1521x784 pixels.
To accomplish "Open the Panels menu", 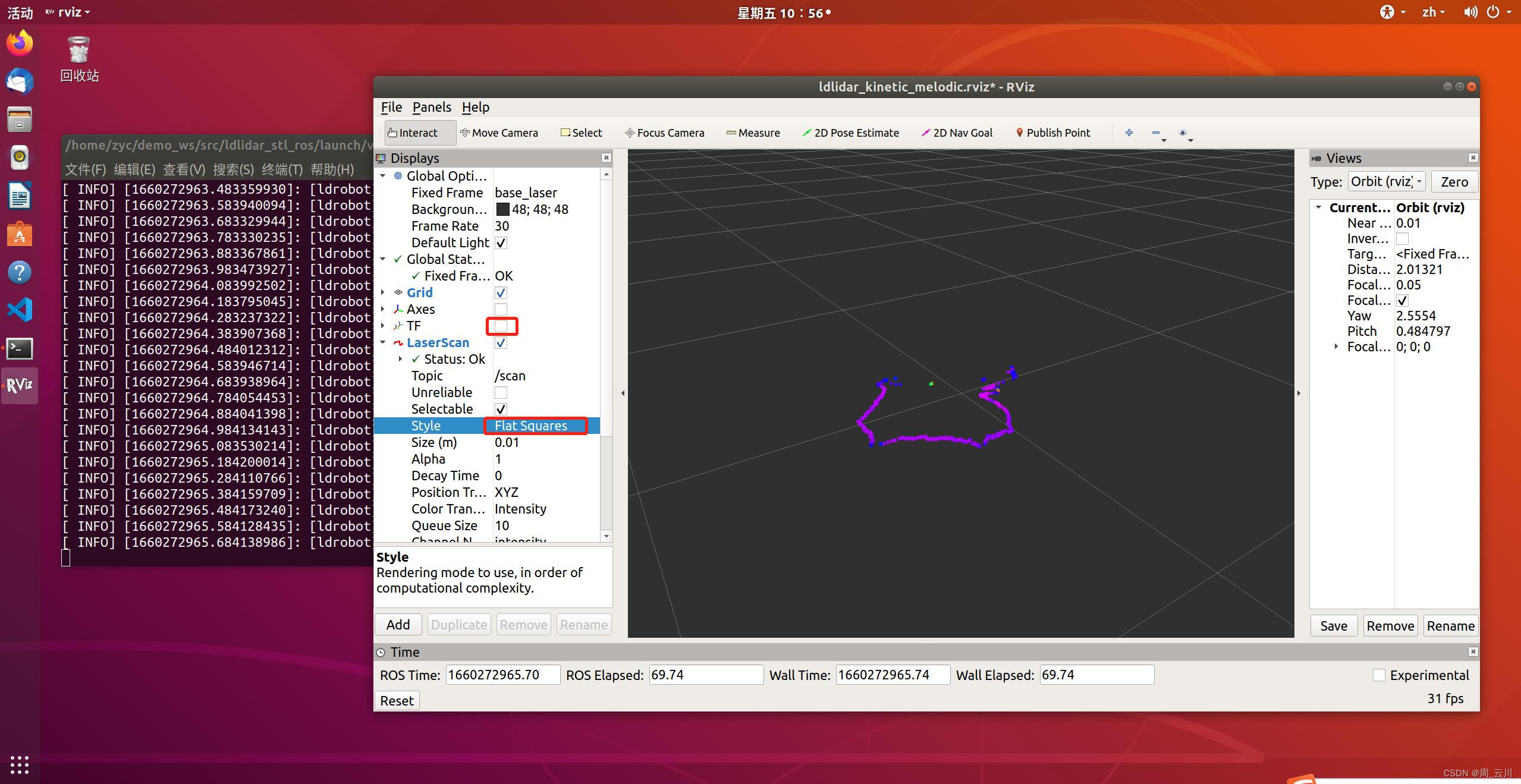I will (431, 107).
